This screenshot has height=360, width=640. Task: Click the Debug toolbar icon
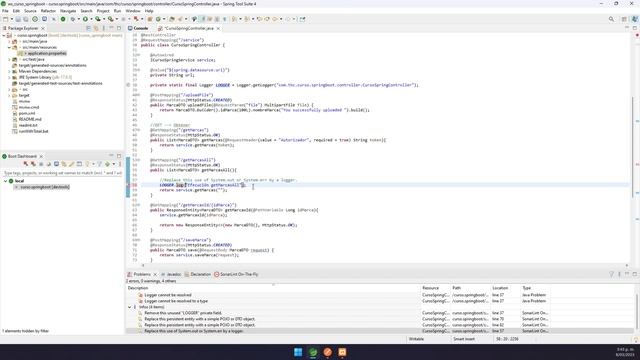coord(73,19)
